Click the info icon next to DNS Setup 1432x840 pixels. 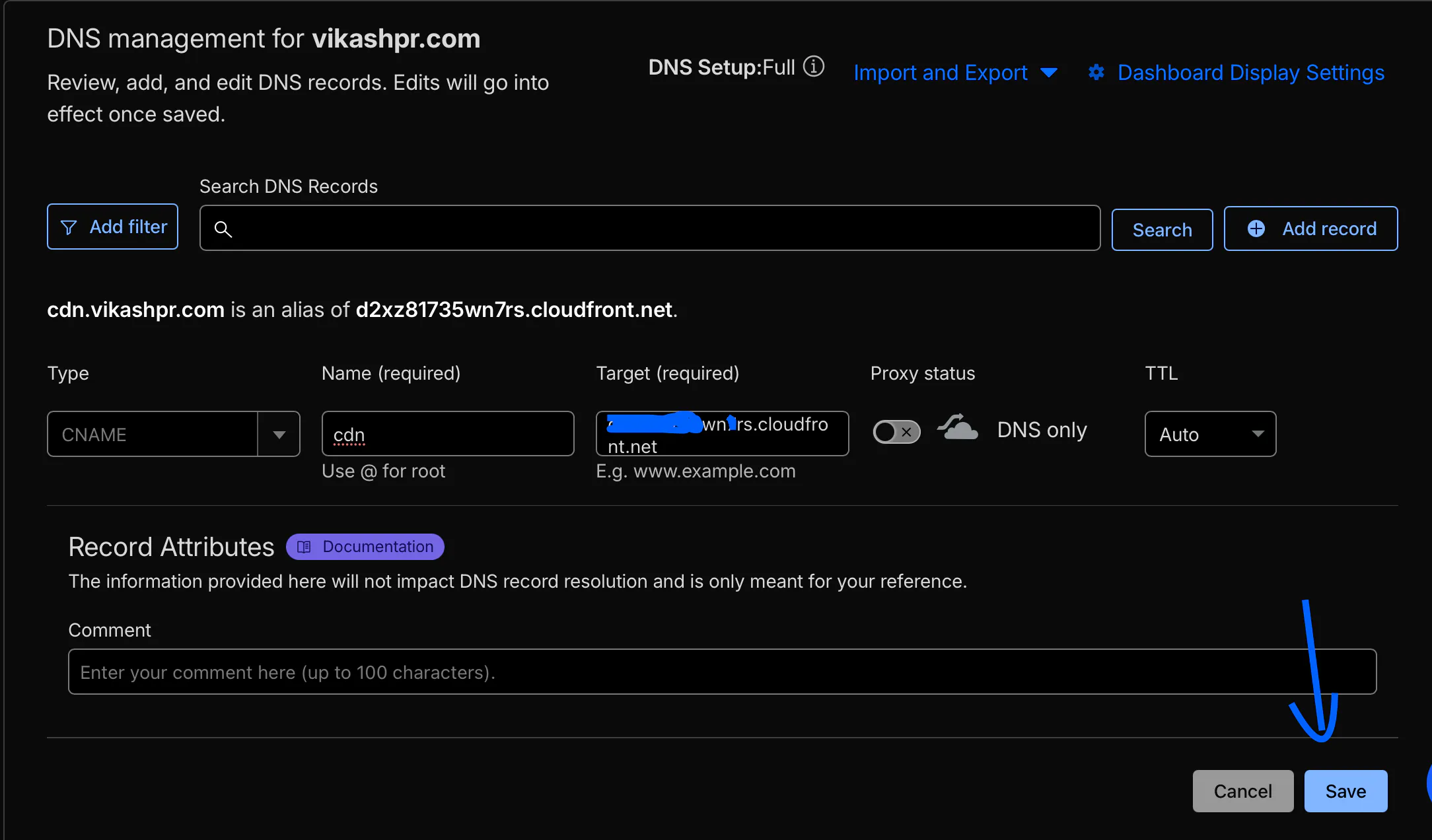click(x=815, y=66)
